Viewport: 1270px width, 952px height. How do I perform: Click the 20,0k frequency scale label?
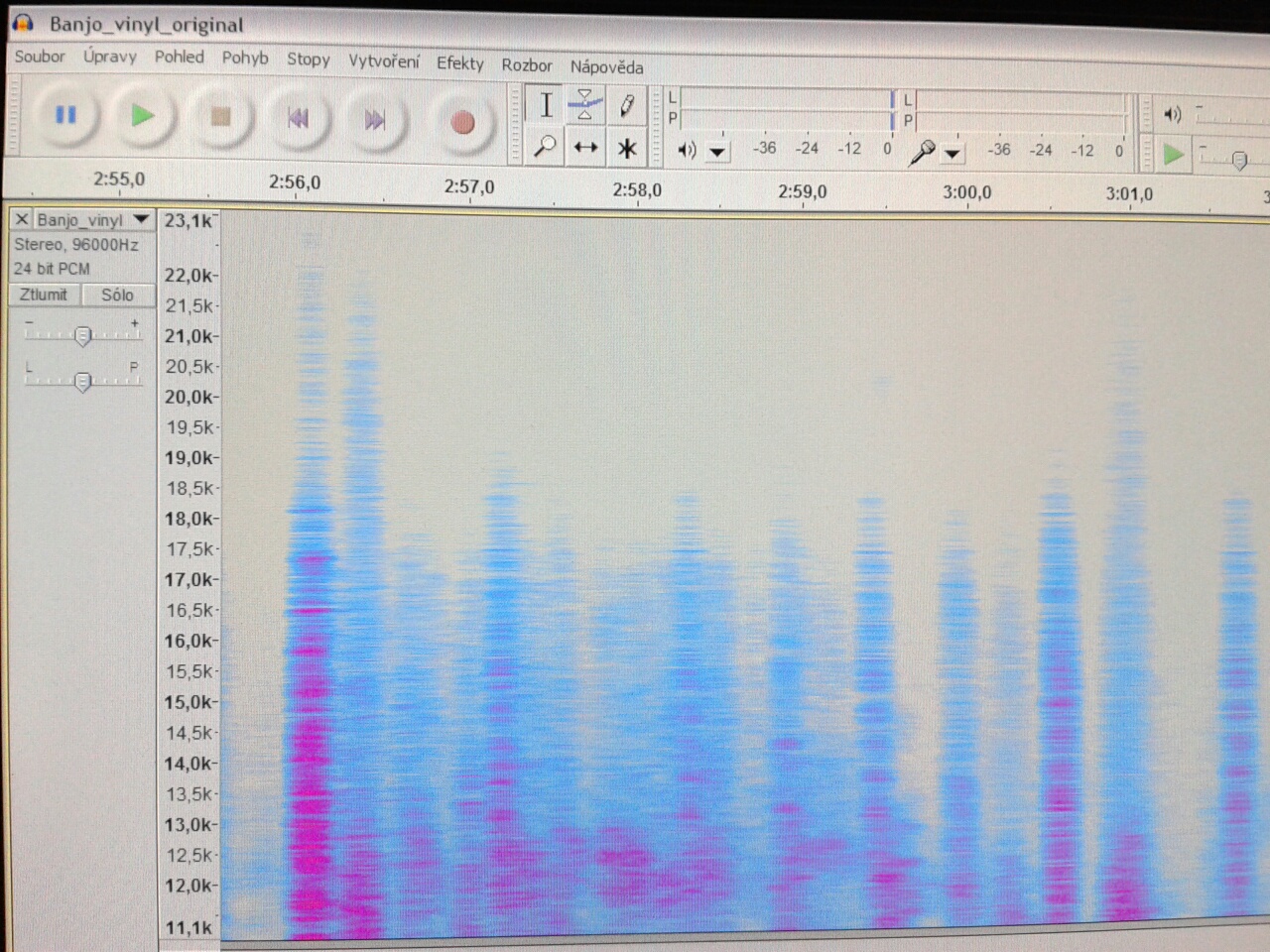189,397
